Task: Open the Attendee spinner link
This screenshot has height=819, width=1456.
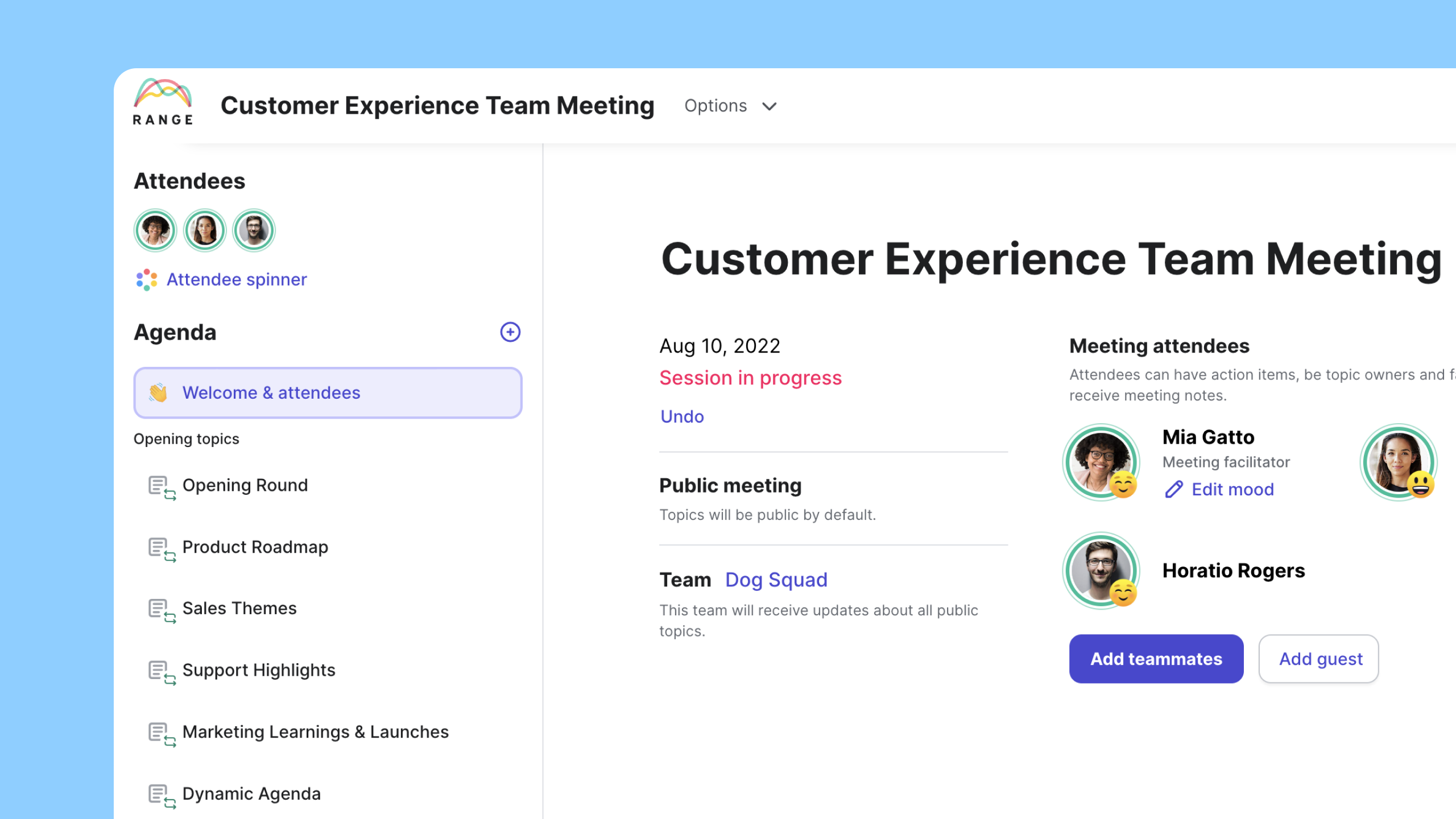Action: click(x=237, y=280)
